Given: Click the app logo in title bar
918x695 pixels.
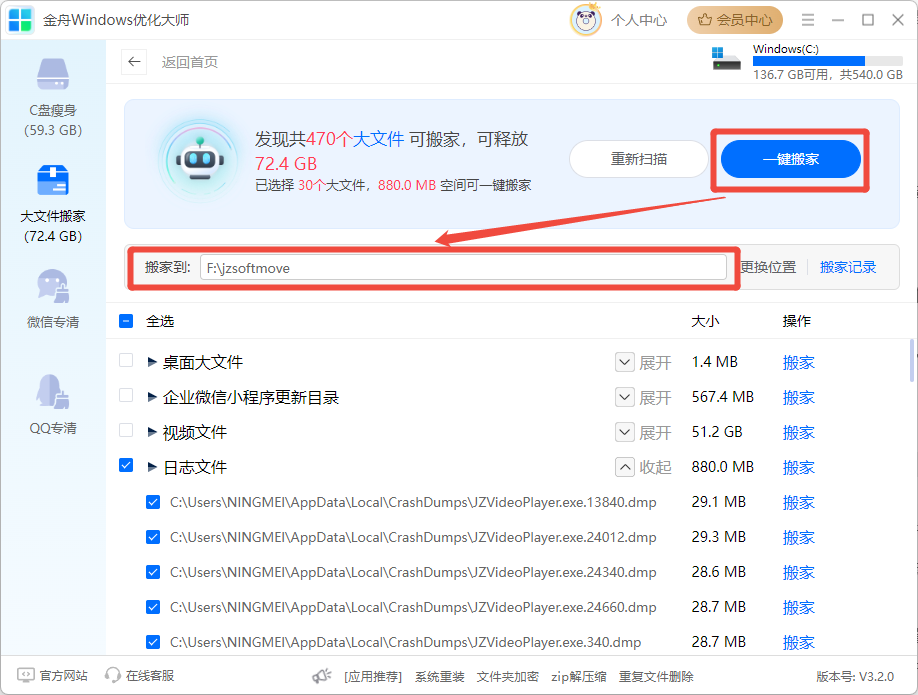Looking at the screenshot, I should pyautogui.click(x=20, y=20).
